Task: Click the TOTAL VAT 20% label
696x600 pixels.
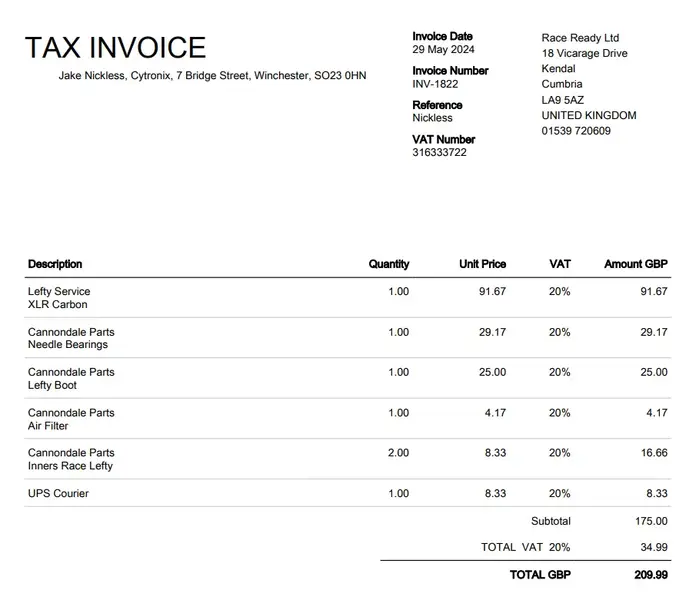Action: click(x=526, y=548)
